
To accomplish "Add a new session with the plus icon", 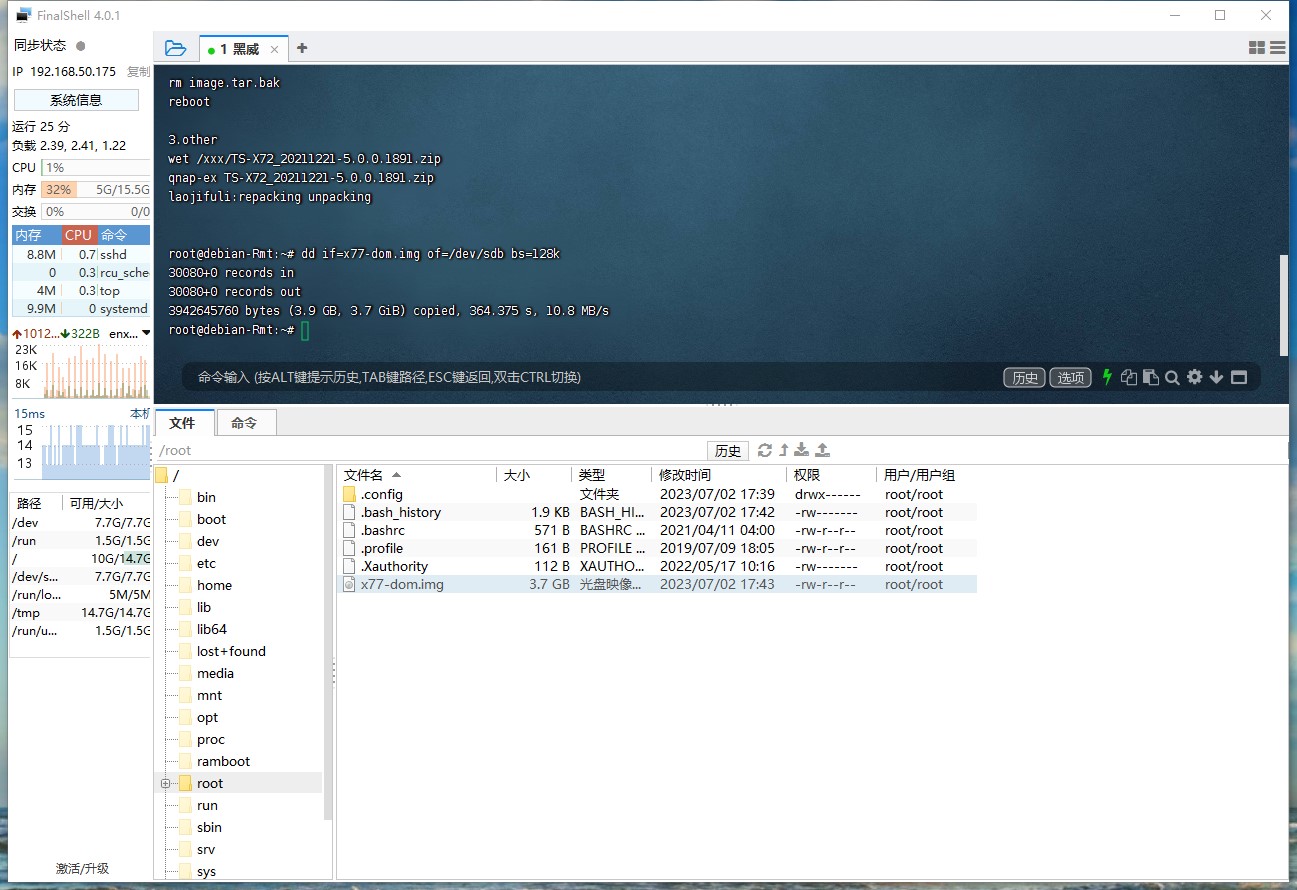I will pyautogui.click(x=302, y=48).
